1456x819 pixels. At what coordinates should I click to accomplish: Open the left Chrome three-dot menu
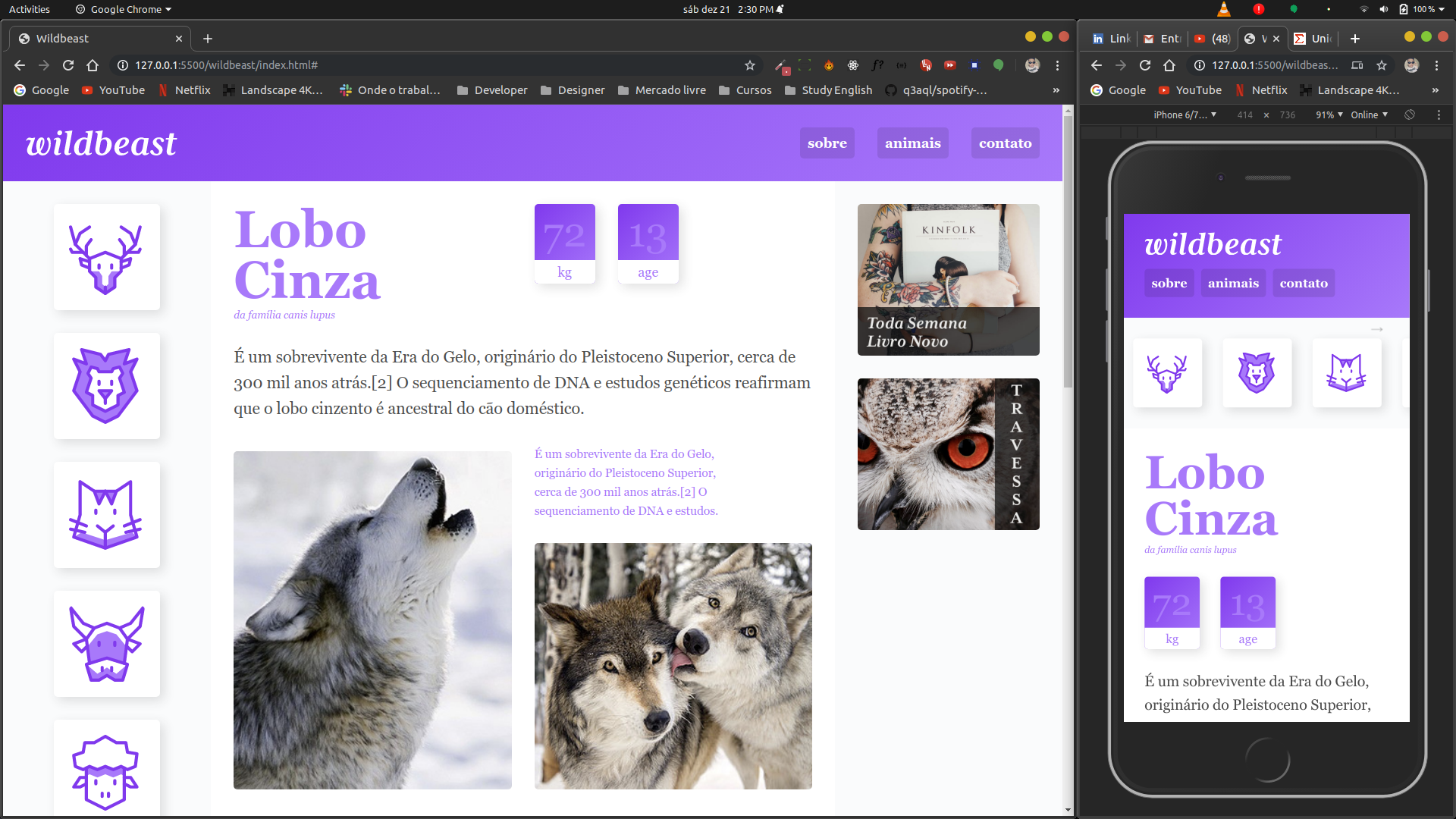coord(1057,65)
